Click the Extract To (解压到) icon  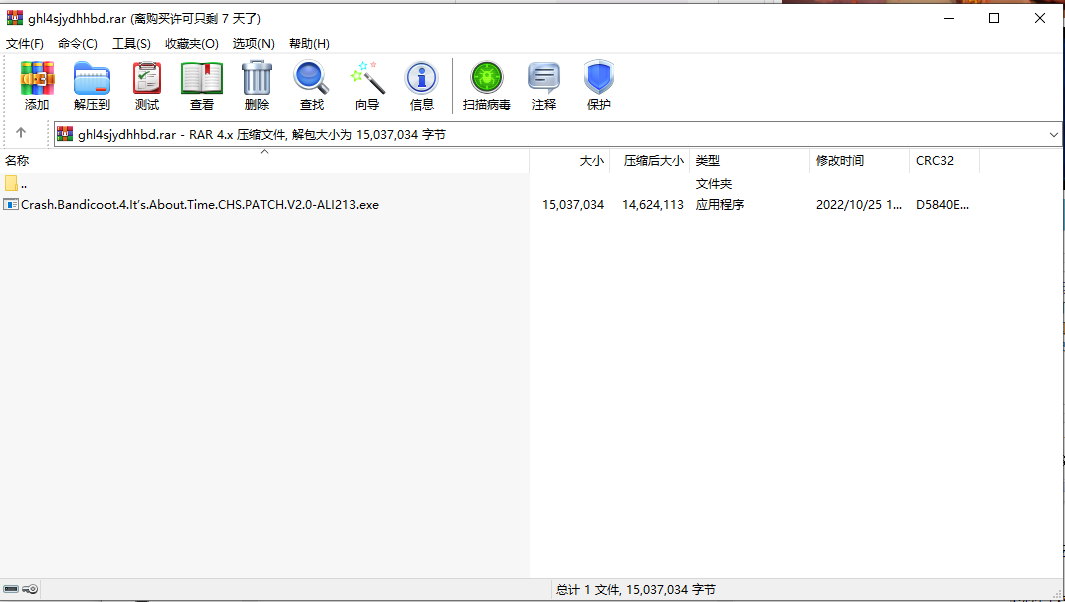pyautogui.click(x=92, y=86)
